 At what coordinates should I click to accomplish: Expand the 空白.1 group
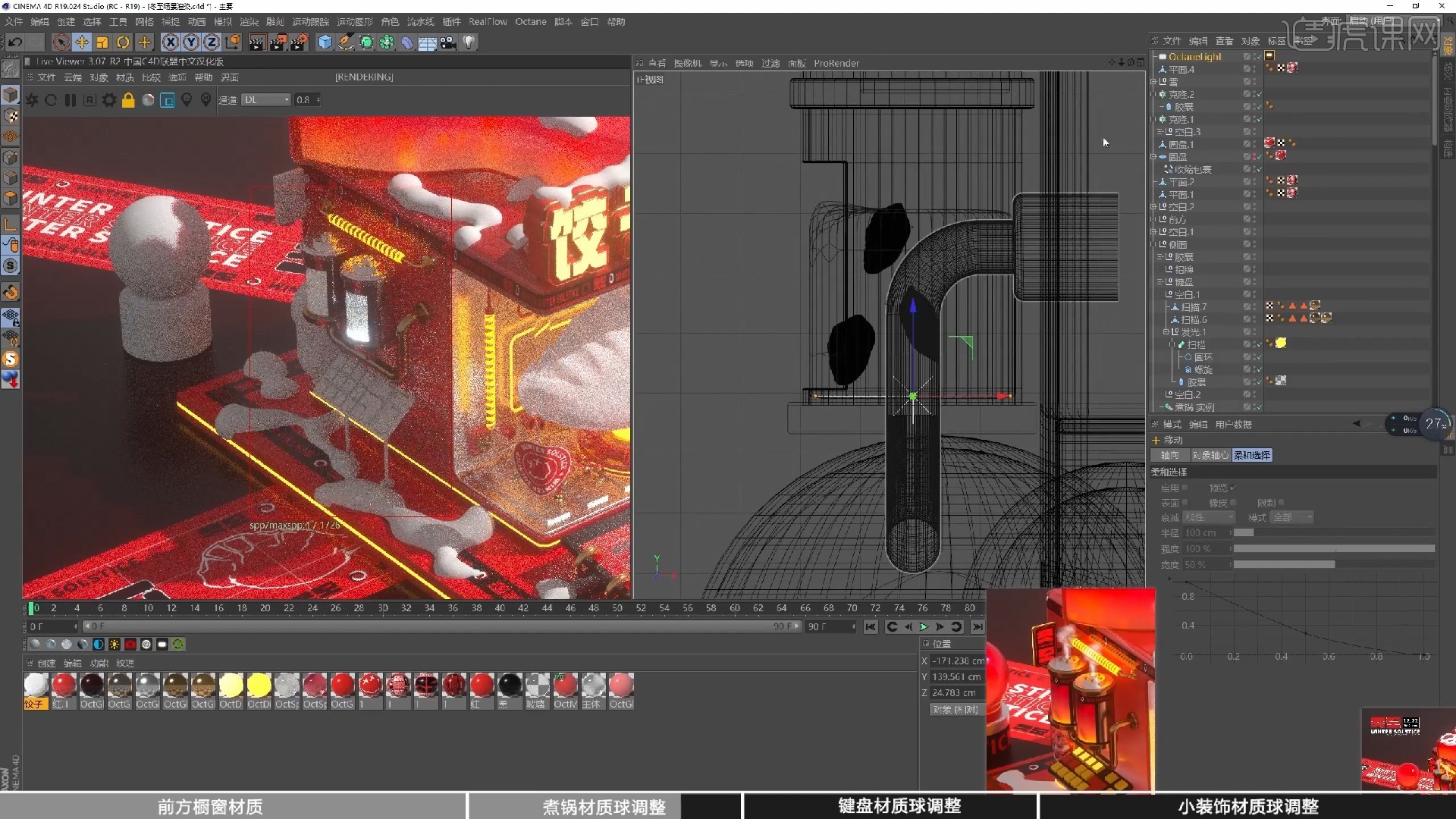pyautogui.click(x=1153, y=232)
